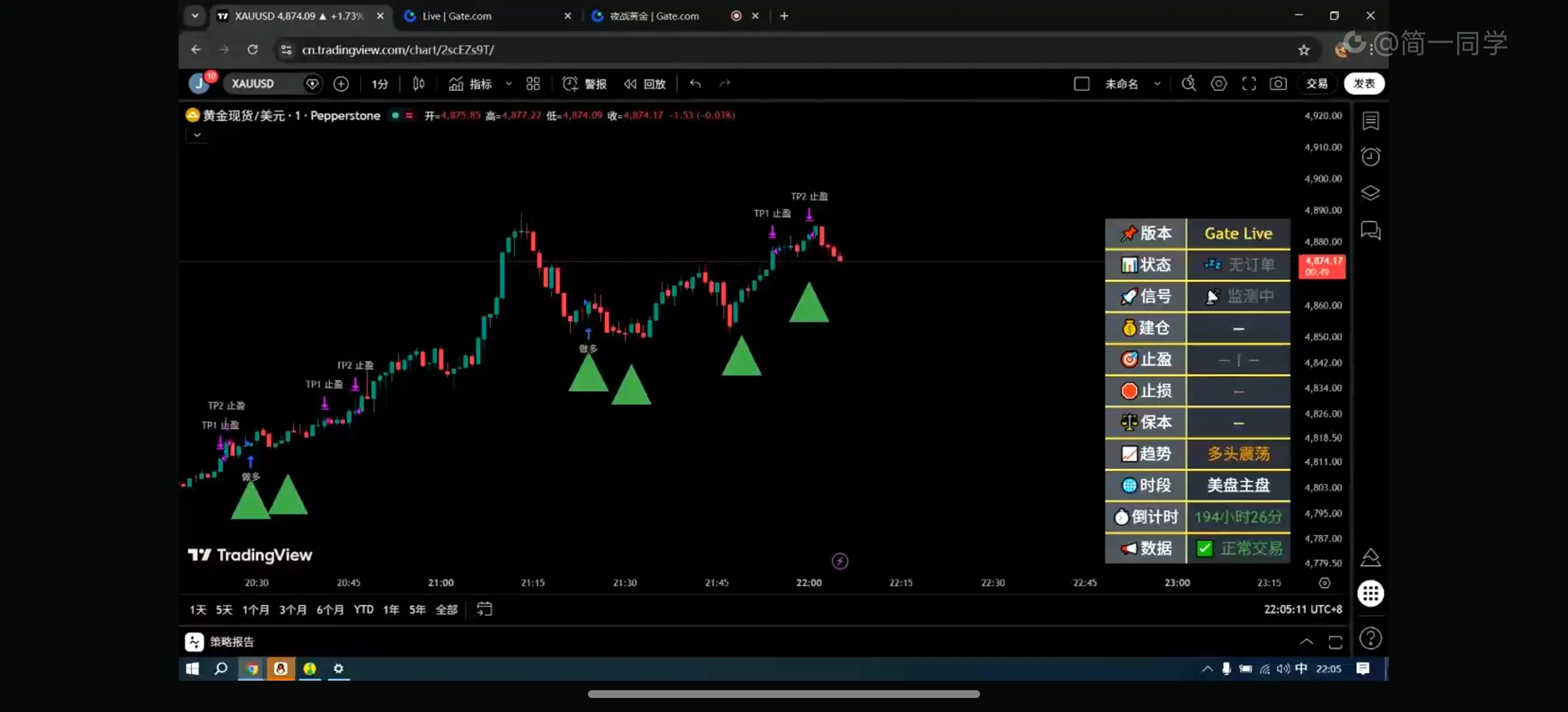Open the 未命名 layout dropdown arrow
Image resolution: width=1568 pixels, height=712 pixels.
click(1157, 84)
